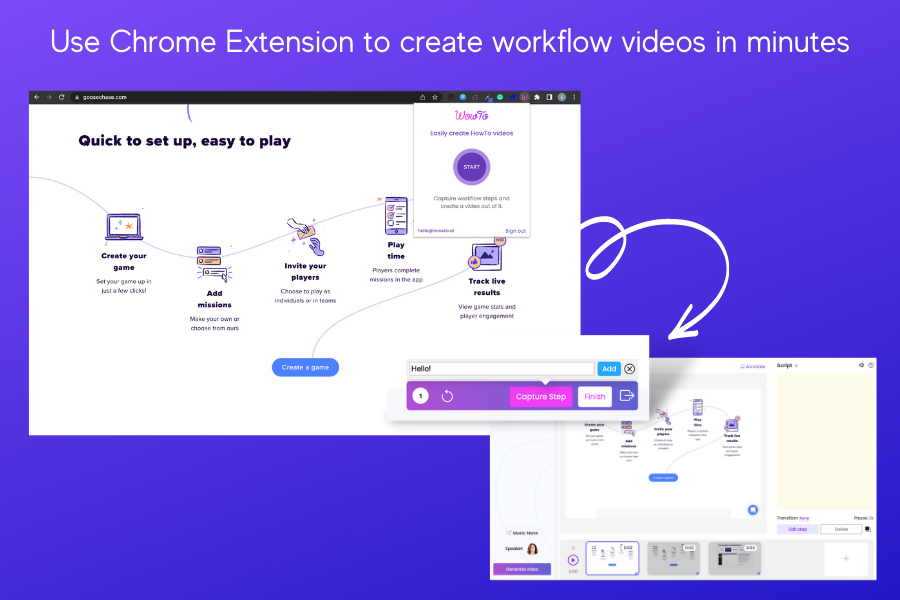The image size is (900, 600).
Task: Open the Grammarly extension icon
Action: [x=499, y=97]
